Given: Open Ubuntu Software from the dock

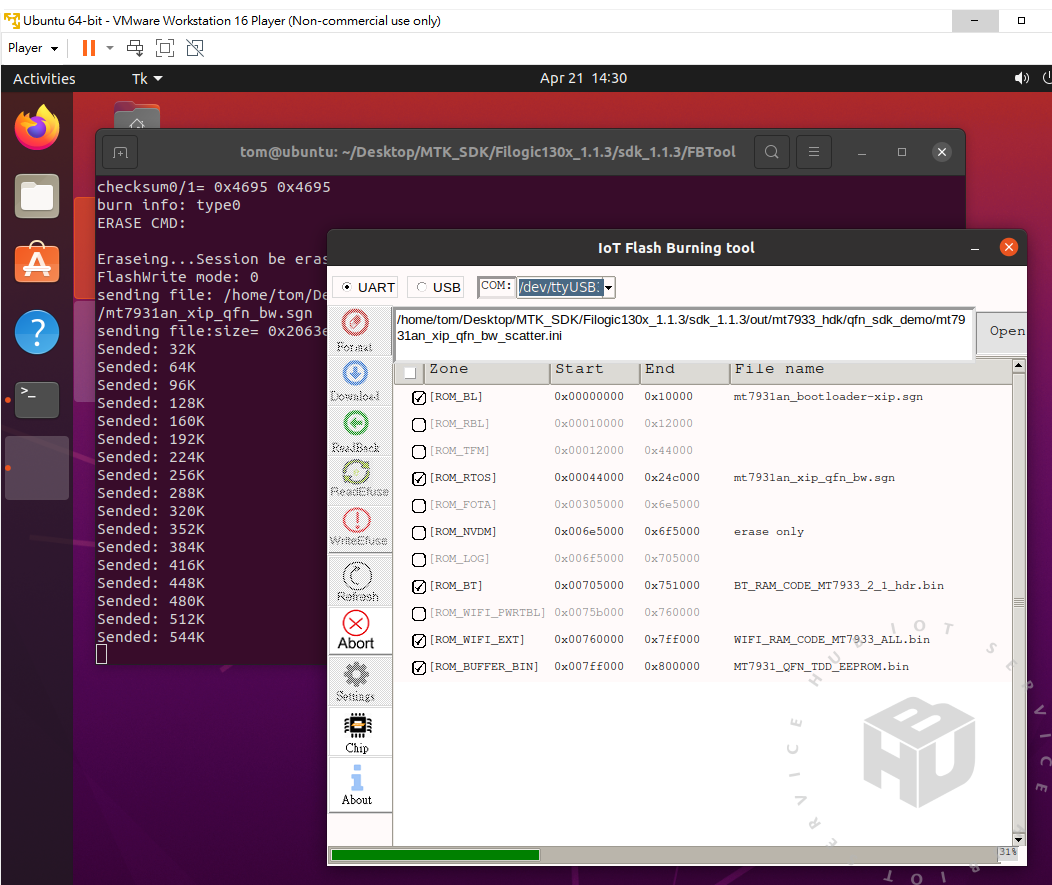Looking at the screenshot, I should click(x=37, y=262).
